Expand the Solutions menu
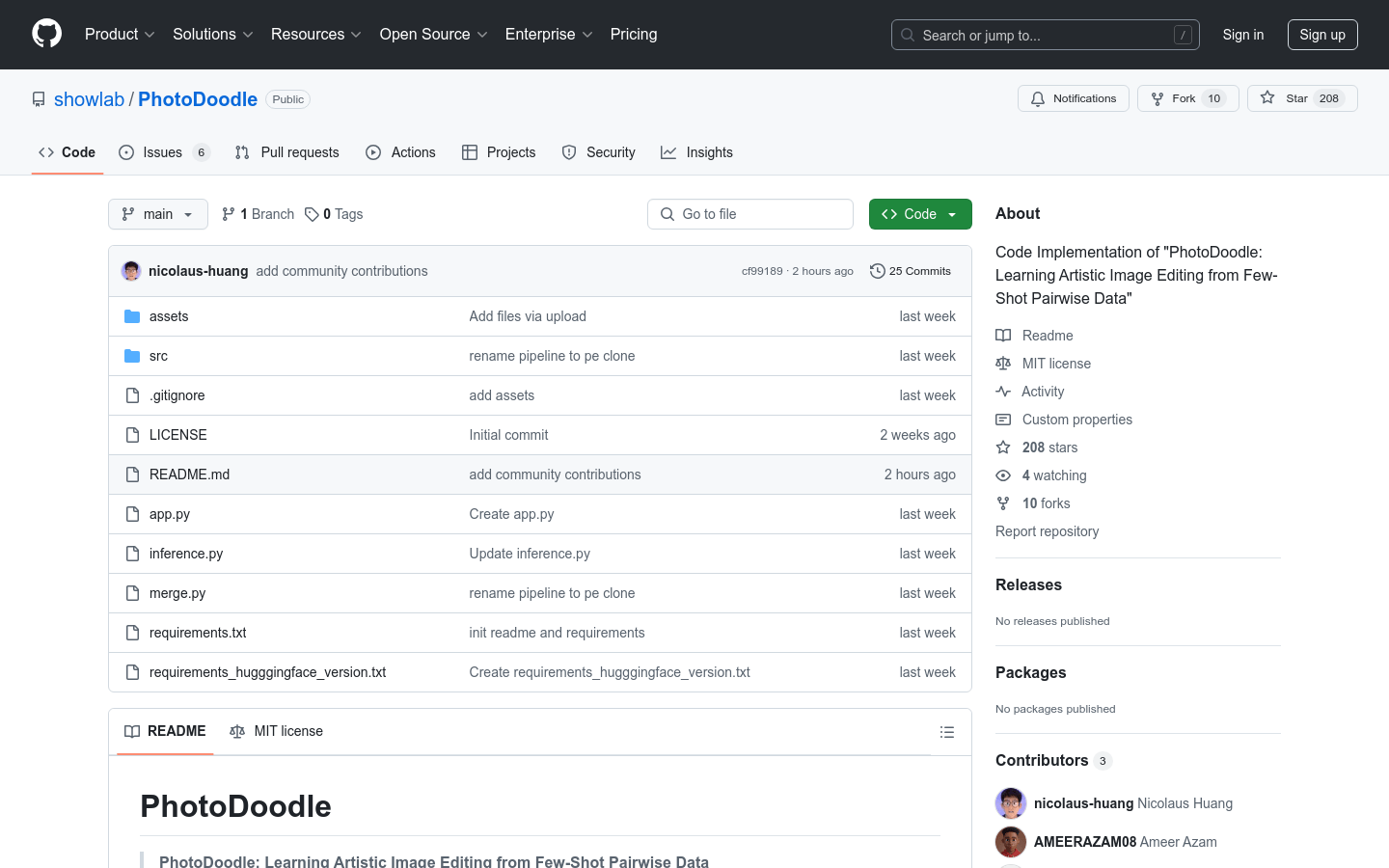Image resolution: width=1389 pixels, height=868 pixels. [x=213, y=35]
